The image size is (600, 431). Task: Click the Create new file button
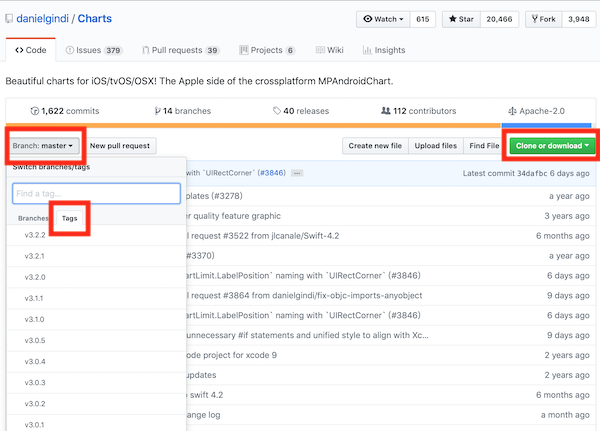[373, 146]
